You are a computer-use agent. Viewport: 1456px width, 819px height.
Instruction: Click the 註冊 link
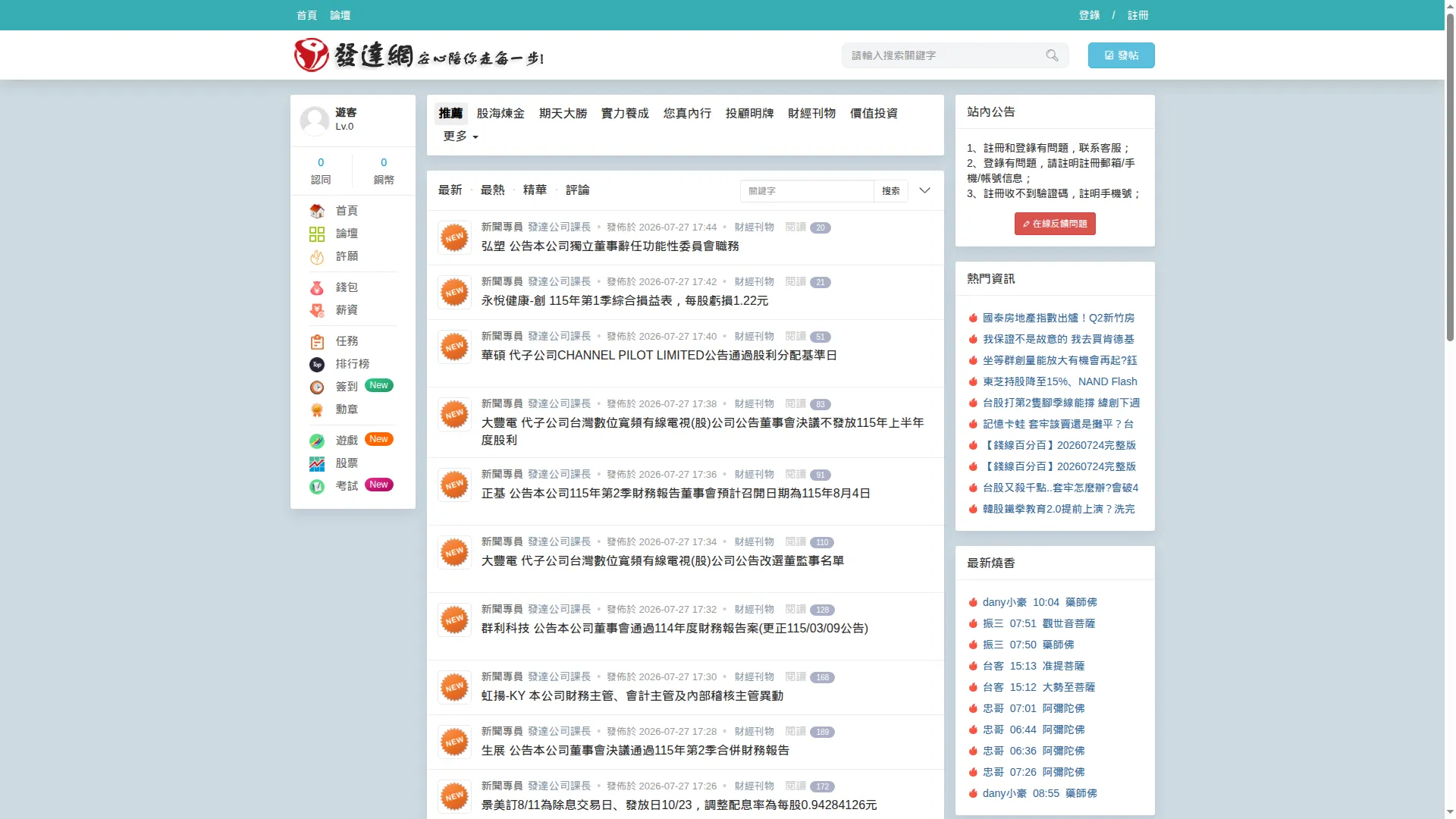point(1137,15)
